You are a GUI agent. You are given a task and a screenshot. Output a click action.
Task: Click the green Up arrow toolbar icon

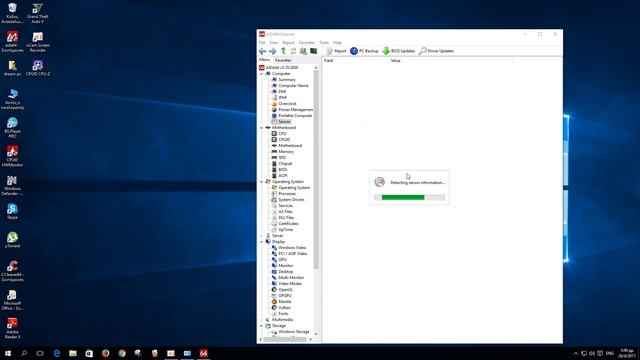(x=283, y=51)
